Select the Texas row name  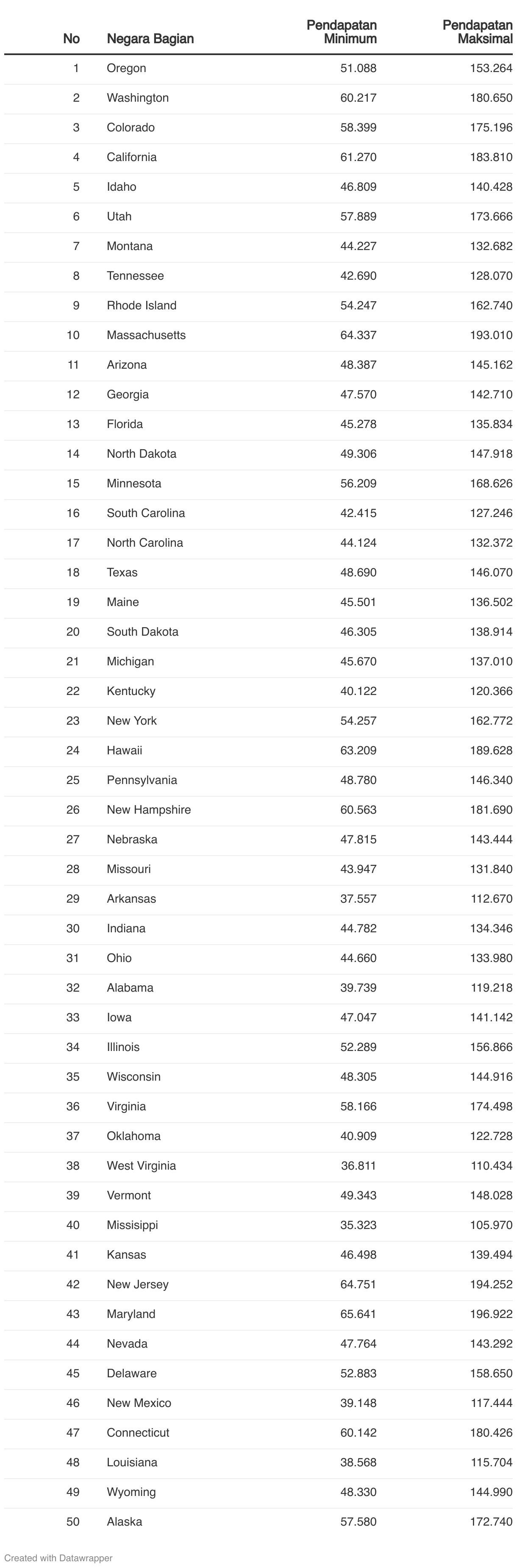pos(122,572)
